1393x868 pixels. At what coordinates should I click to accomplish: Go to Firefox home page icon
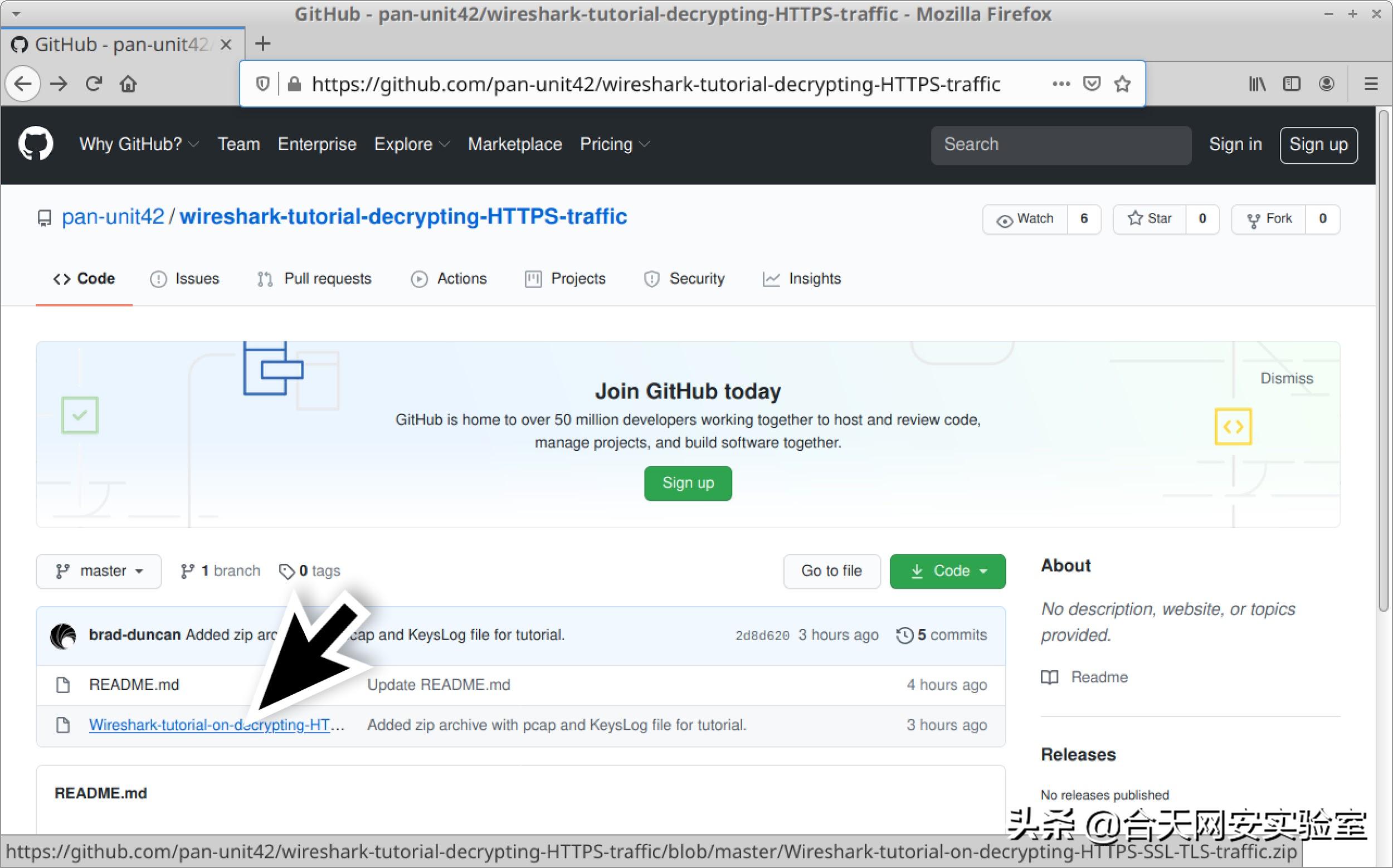[128, 84]
